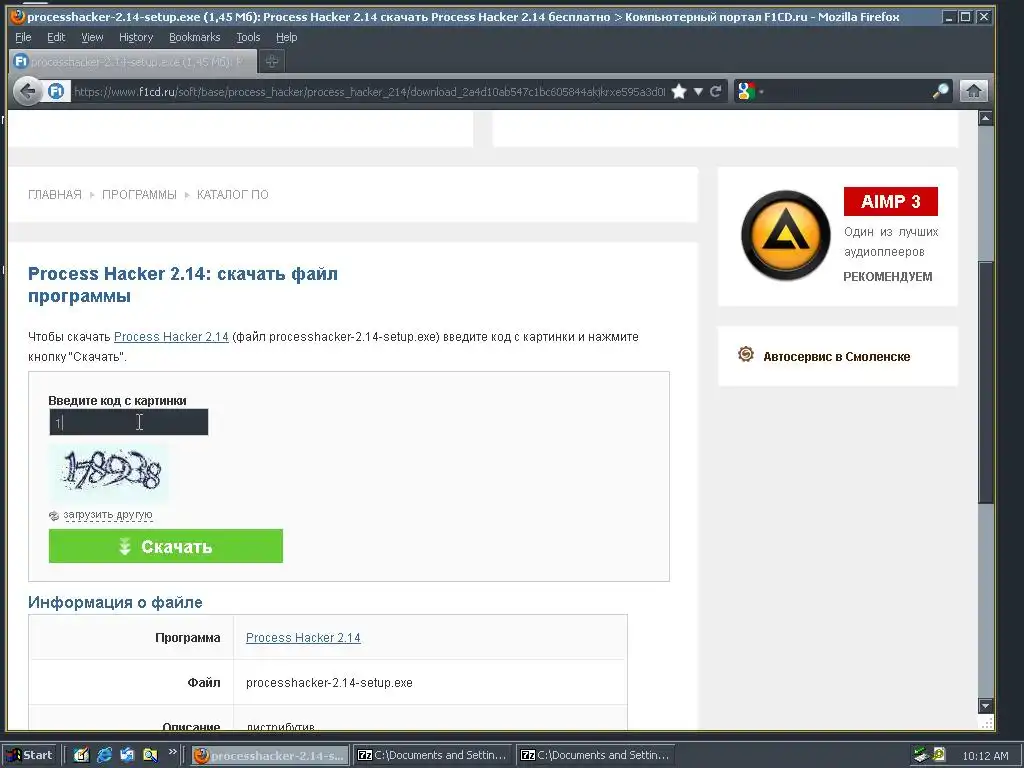Expand the quick launch overflow chevron
Image resolution: width=1024 pixels, height=768 pixels.
pos(172,752)
